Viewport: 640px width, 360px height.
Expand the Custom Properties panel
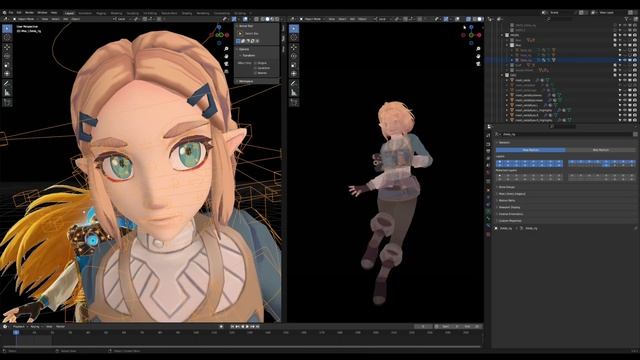510,221
